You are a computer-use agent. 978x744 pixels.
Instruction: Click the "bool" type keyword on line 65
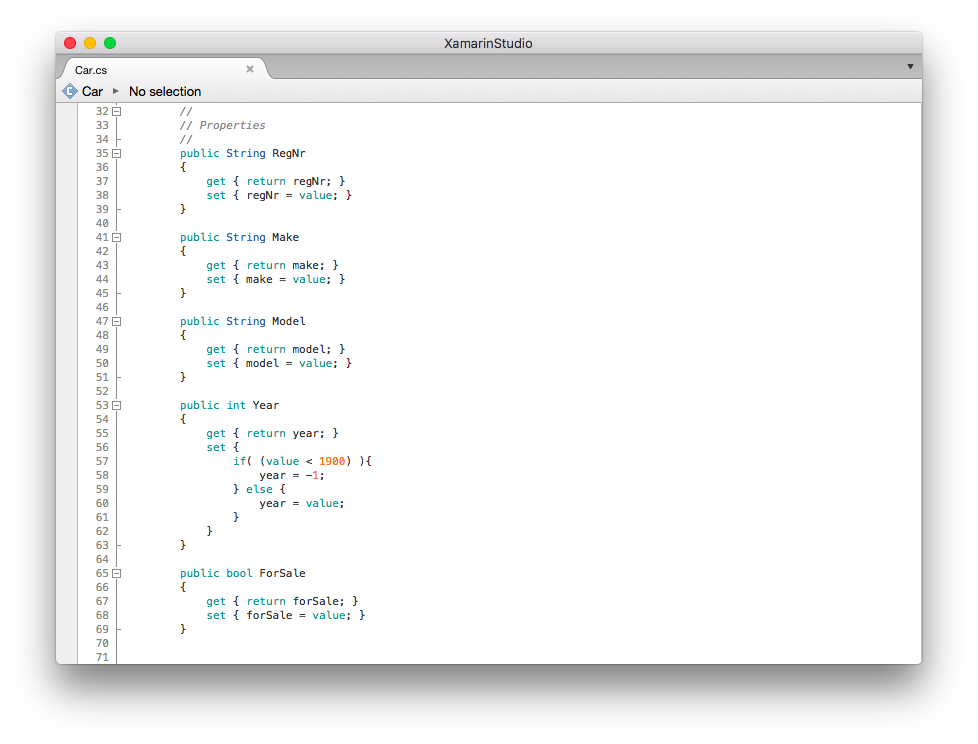(239, 574)
